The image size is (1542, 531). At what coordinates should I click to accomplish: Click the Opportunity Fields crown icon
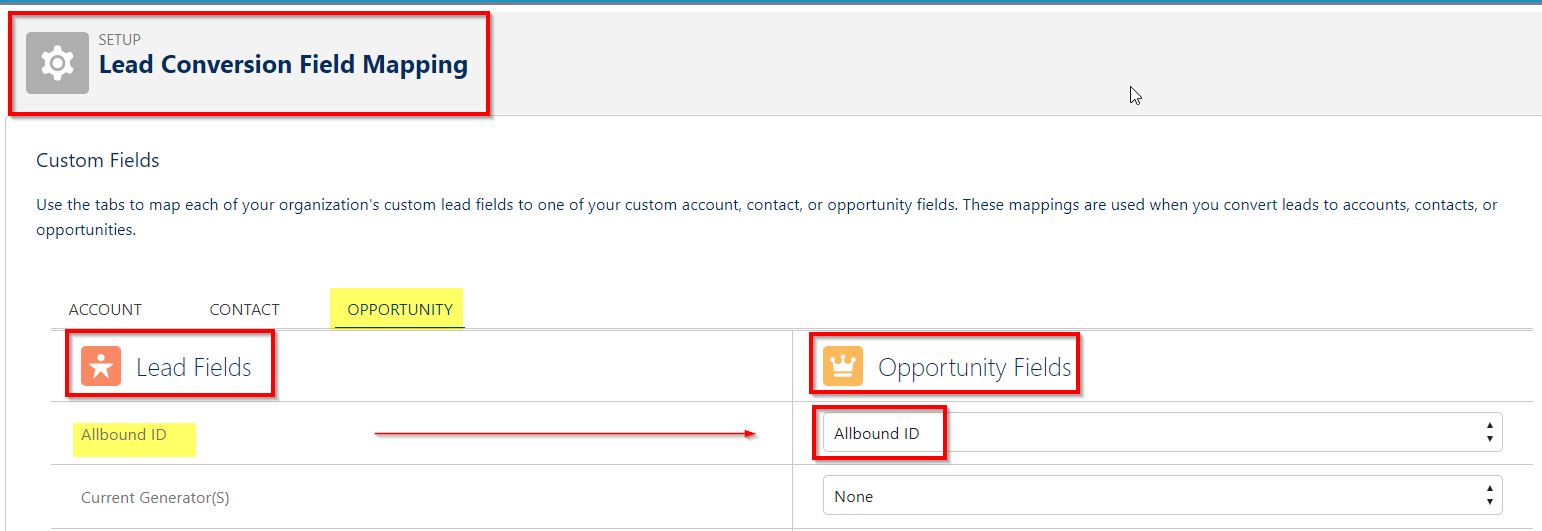(843, 367)
